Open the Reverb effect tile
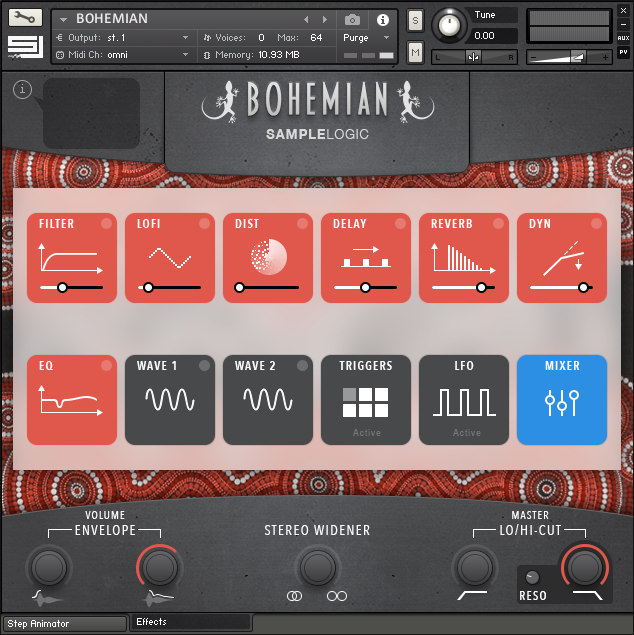 click(464, 258)
